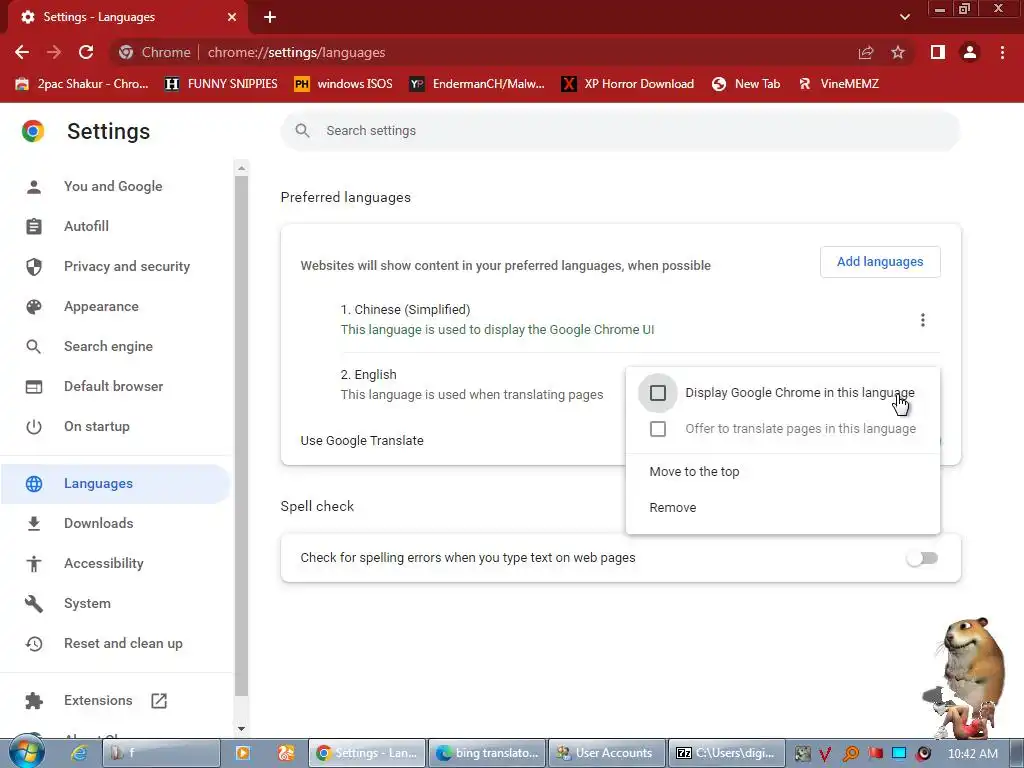Open the tab search chevron in title bar
This screenshot has height=768, width=1024.
pyautogui.click(x=904, y=17)
